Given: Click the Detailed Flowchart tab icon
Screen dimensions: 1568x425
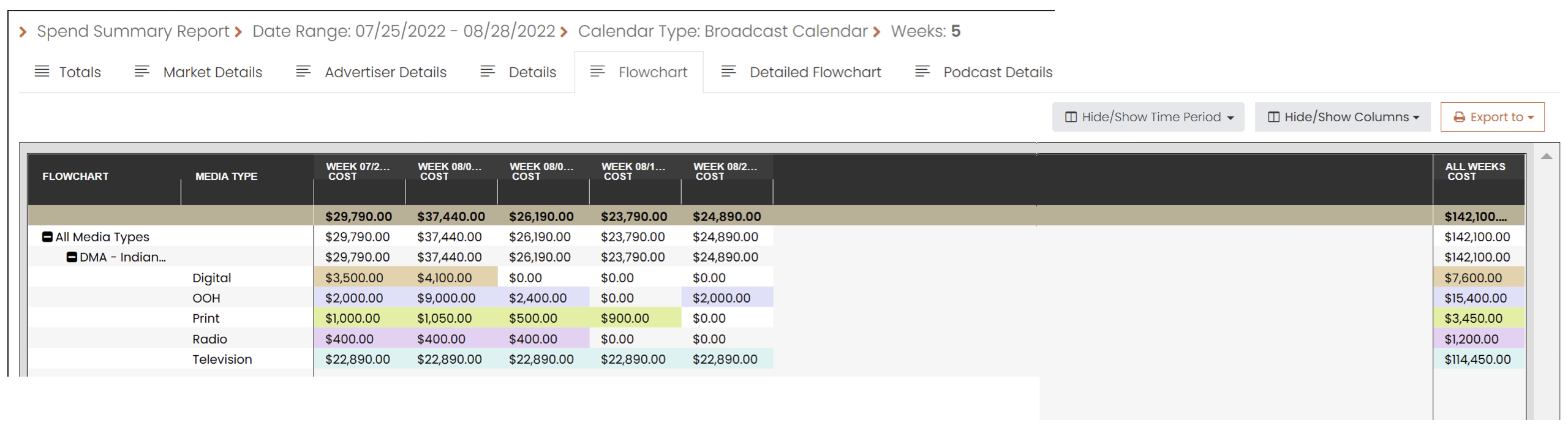Looking at the screenshot, I should tap(728, 72).
